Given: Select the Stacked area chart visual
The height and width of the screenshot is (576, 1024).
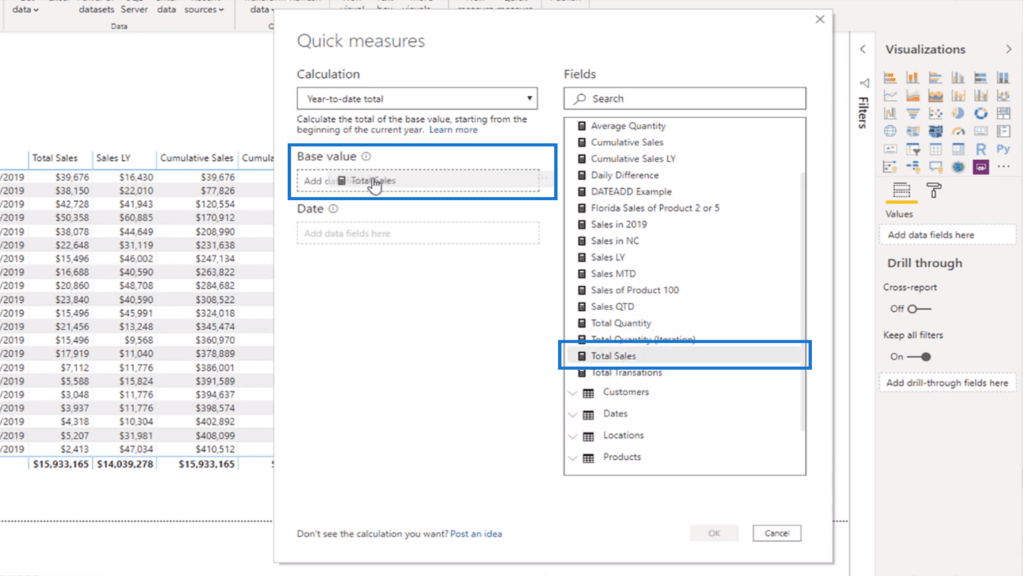Looking at the screenshot, I should pos(935,96).
